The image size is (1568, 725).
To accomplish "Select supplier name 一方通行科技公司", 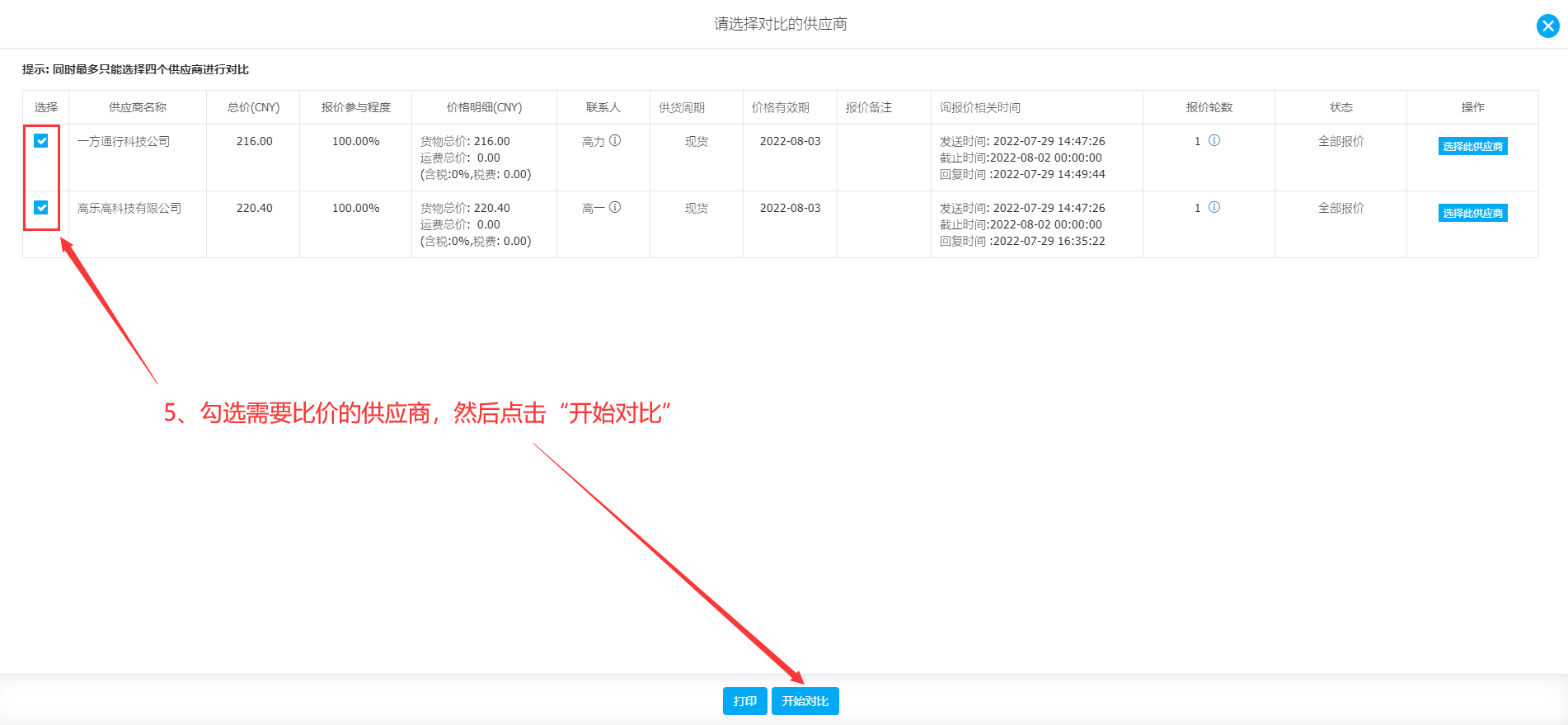I will click(x=124, y=141).
